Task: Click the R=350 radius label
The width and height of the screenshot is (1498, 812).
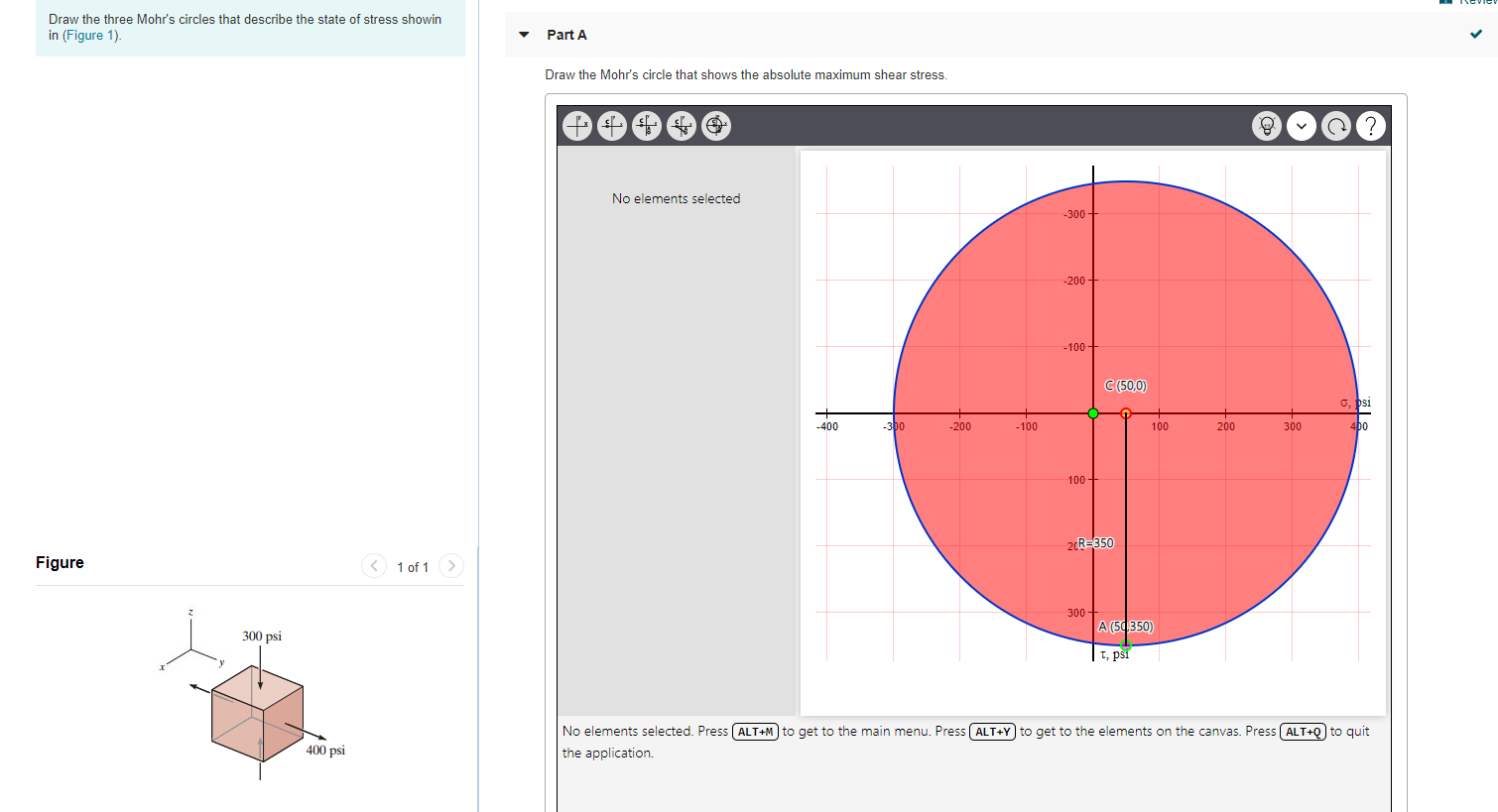Action: click(x=1096, y=543)
